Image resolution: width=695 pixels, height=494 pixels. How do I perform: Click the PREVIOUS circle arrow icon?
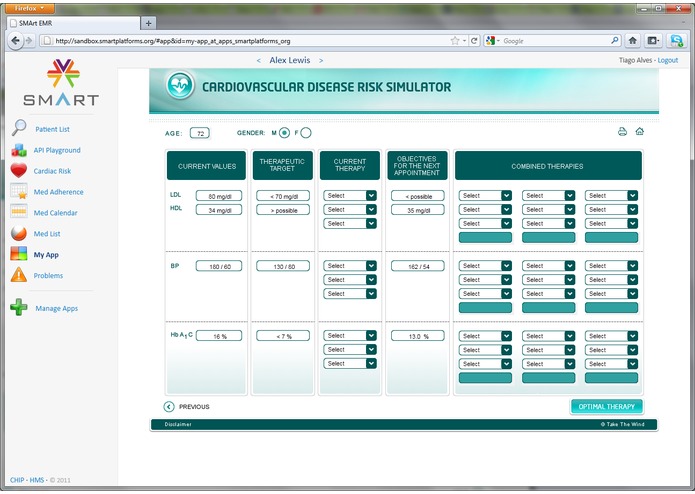click(x=169, y=406)
